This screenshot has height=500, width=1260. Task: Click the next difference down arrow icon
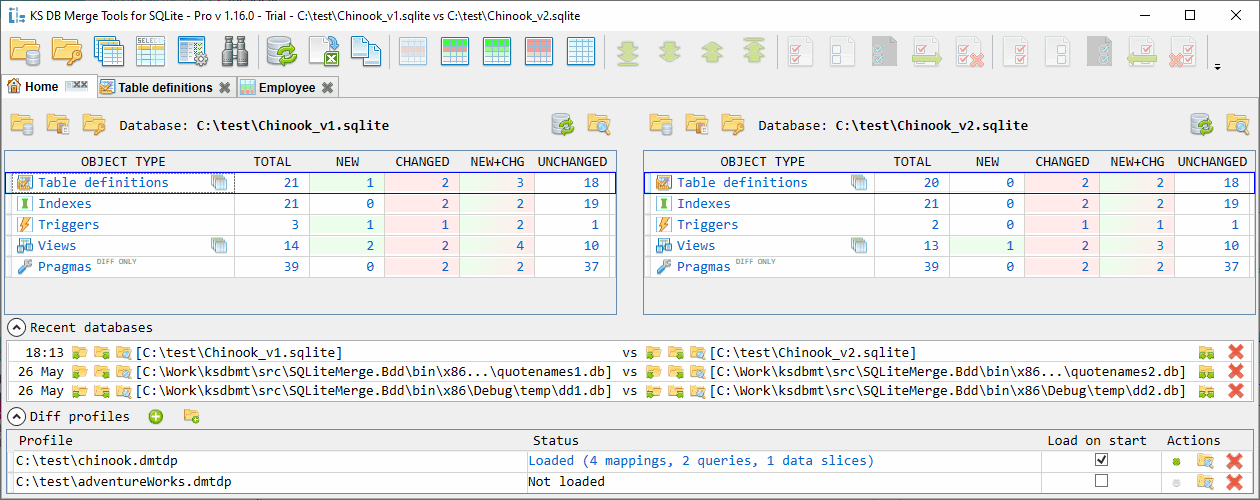[670, 51]
